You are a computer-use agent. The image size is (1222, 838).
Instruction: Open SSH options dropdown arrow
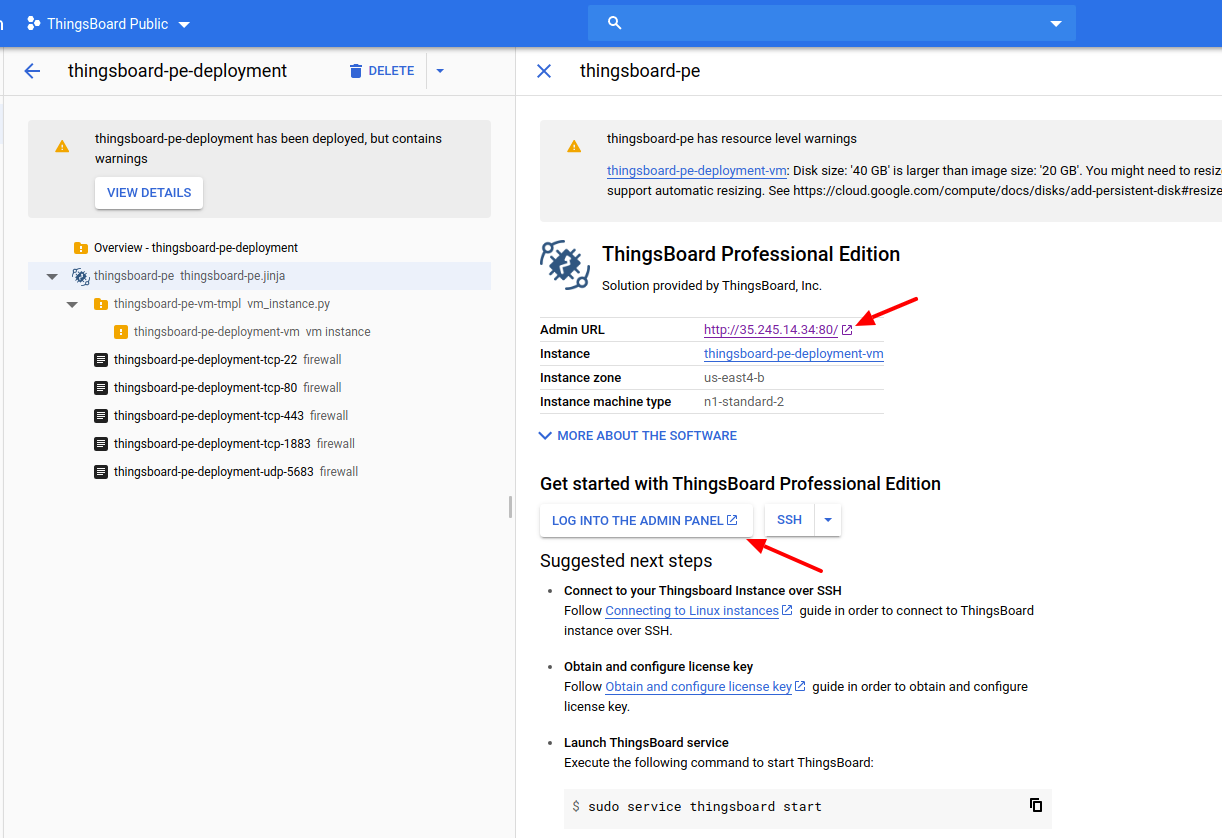pyautogui.click(x=828, y=520)
